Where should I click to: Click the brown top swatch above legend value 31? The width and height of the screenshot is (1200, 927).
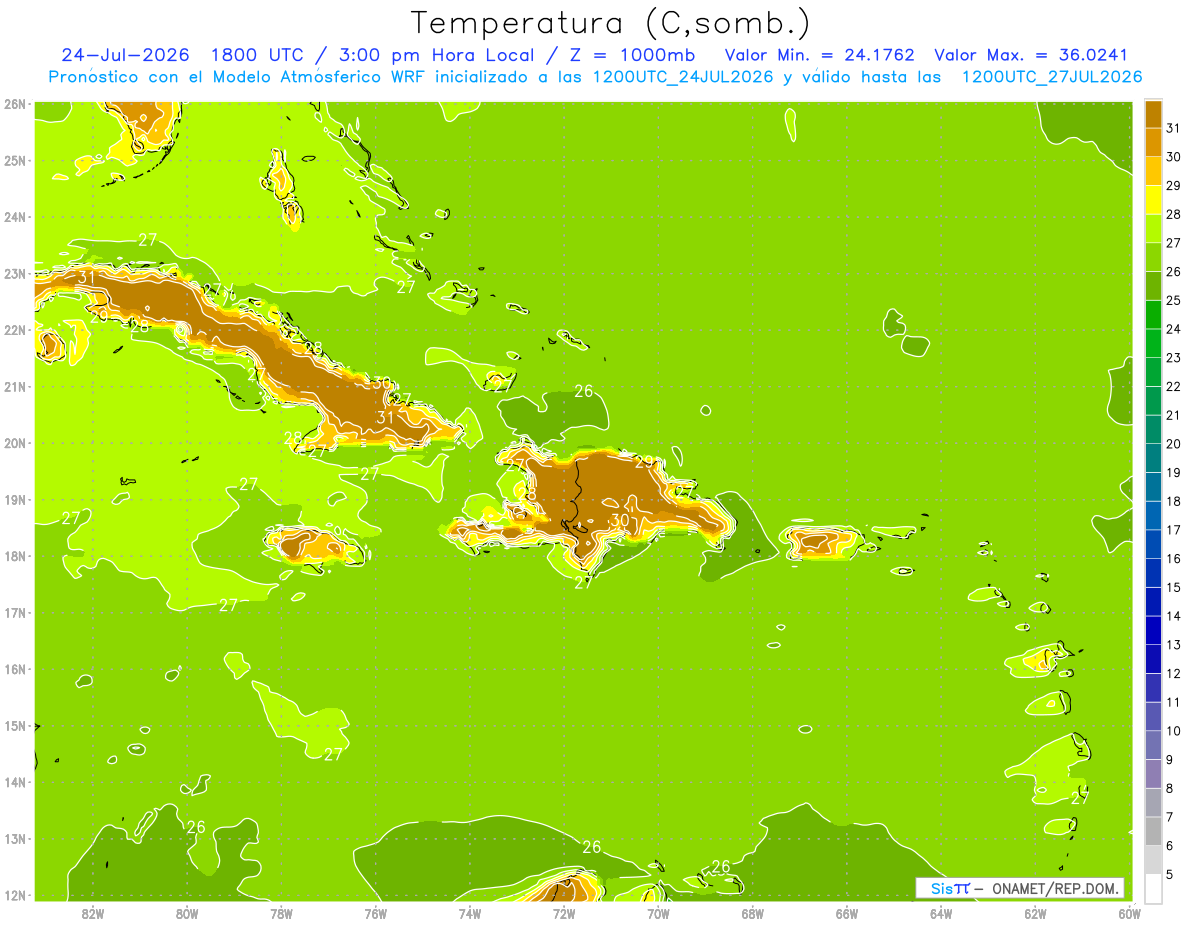coord(1153,114)
